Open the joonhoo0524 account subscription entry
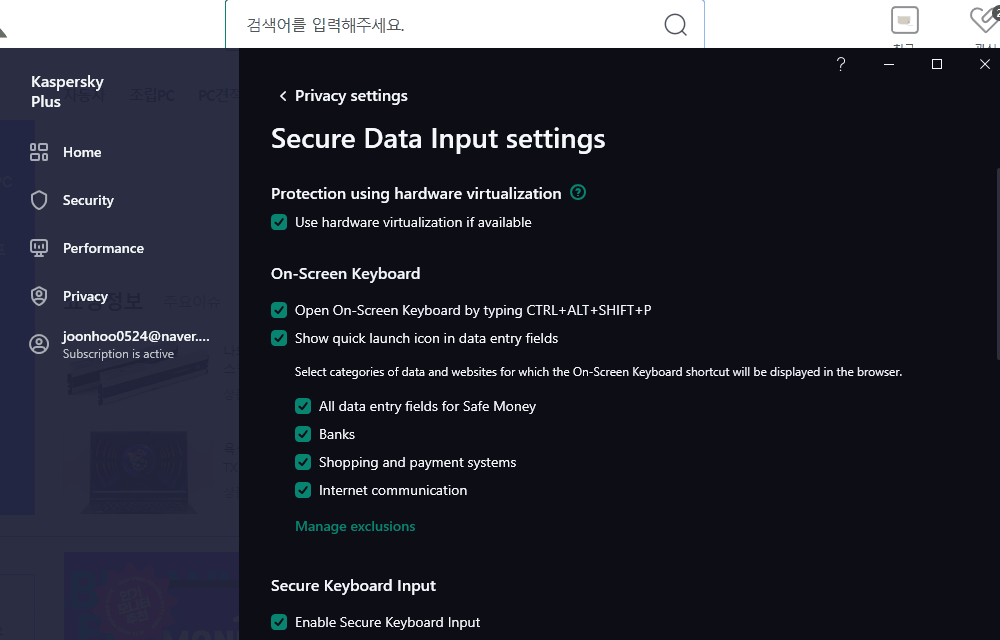 tap(136, 344)
